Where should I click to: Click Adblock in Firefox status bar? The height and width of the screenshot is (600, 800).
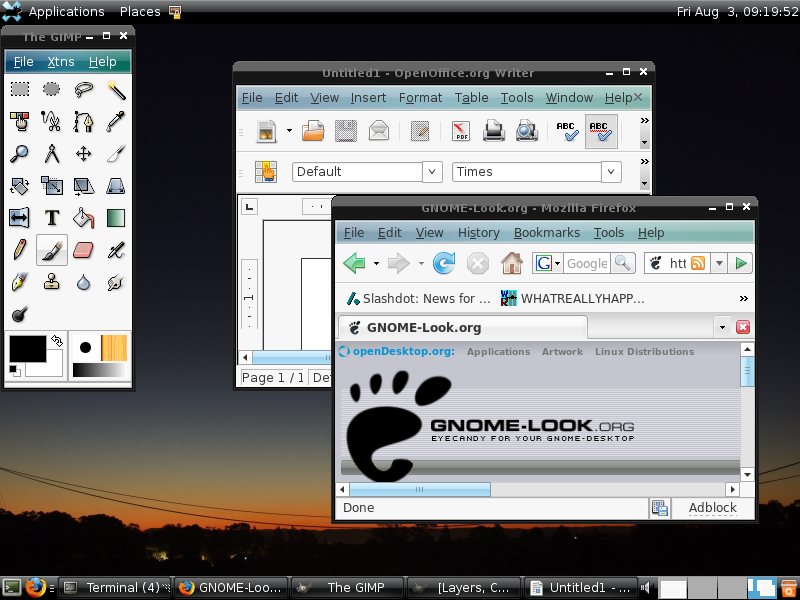click(x=713, y=508)
